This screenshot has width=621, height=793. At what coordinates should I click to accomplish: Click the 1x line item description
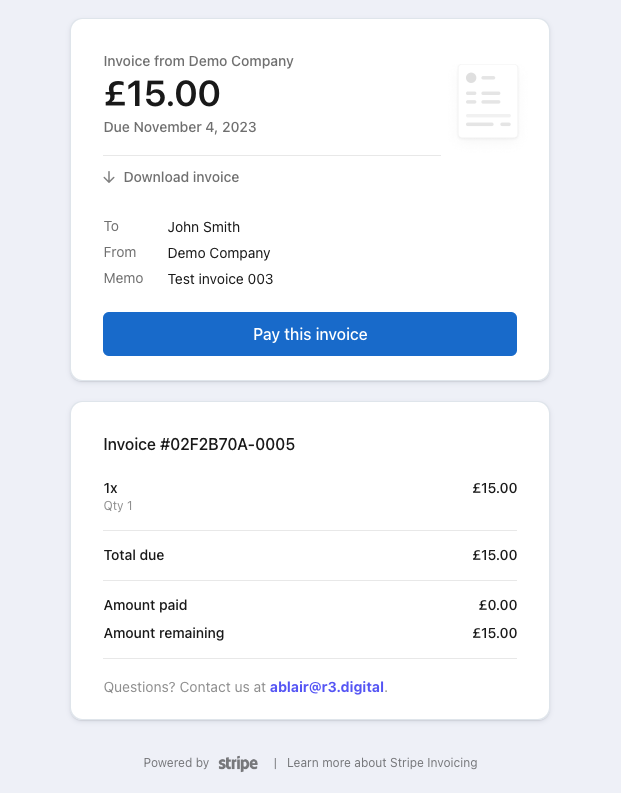[x=111, y=488]
